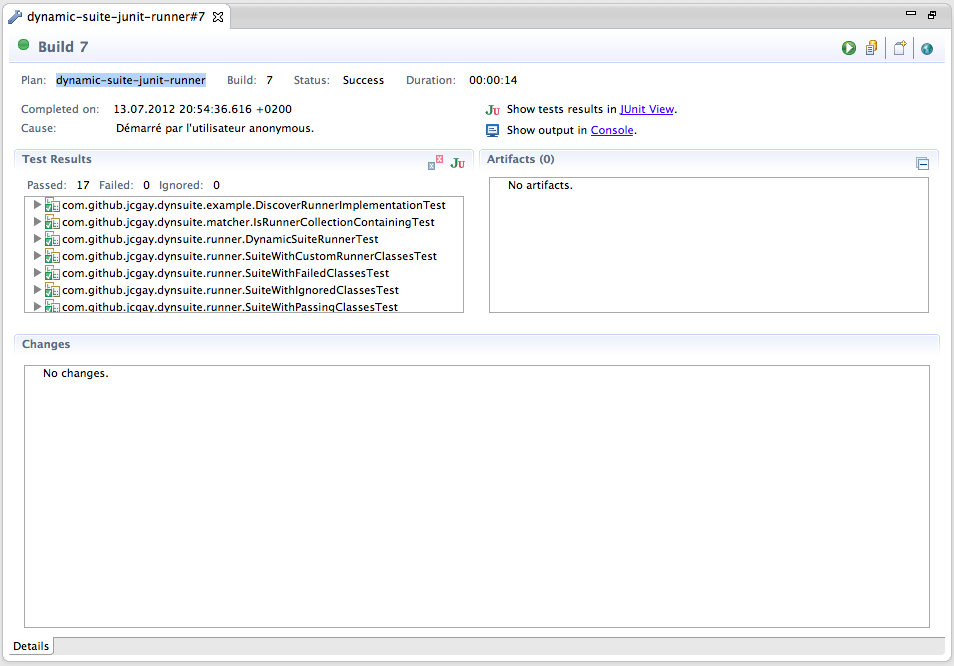Screen dimensions: 954x666
Task: Expand the SuiteWithCustomRunnerClassesTest tree node
Action: click(x=37, y=255)
